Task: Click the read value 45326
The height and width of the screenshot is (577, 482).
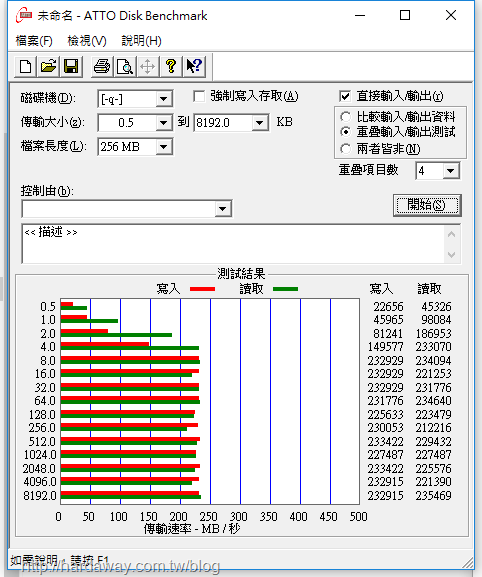Action: click(436, 307)
